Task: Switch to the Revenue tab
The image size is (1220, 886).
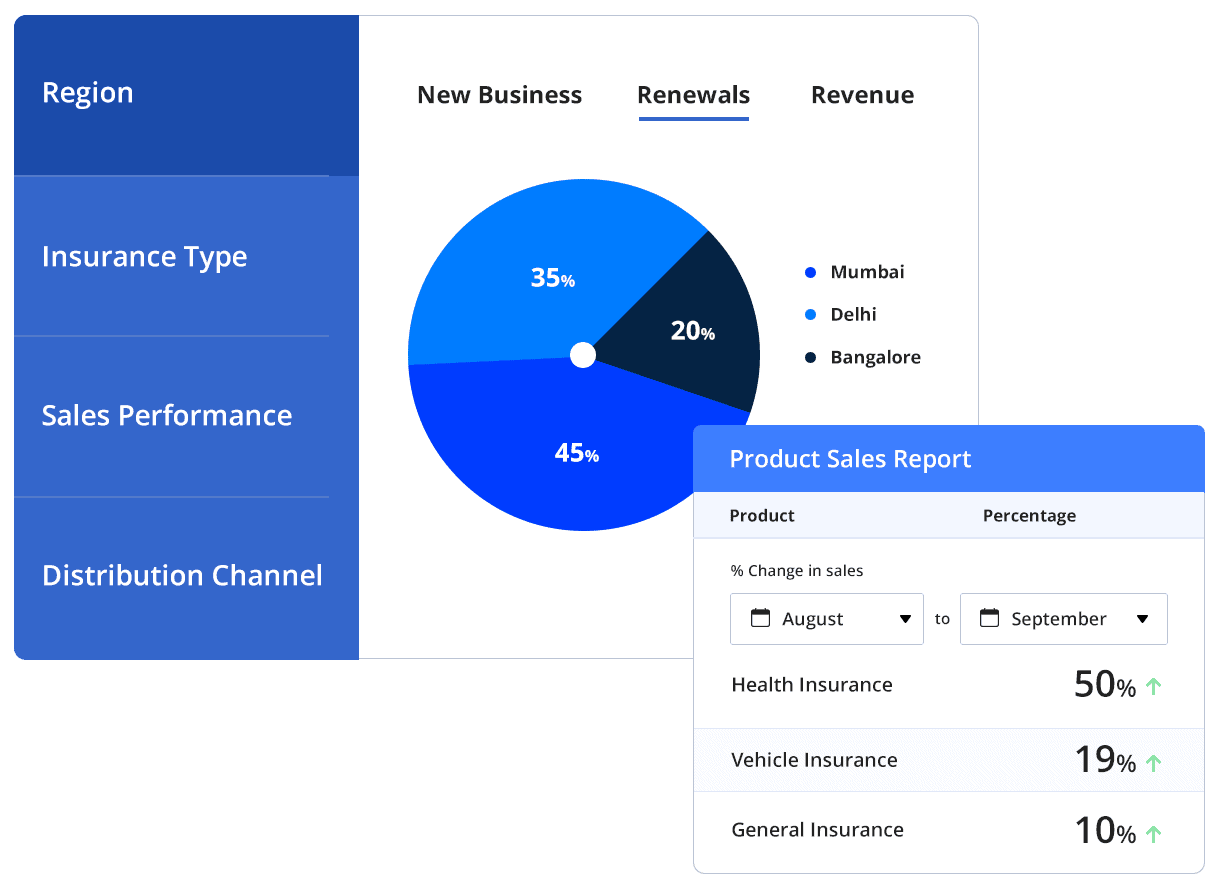Action: pos(862,95)
